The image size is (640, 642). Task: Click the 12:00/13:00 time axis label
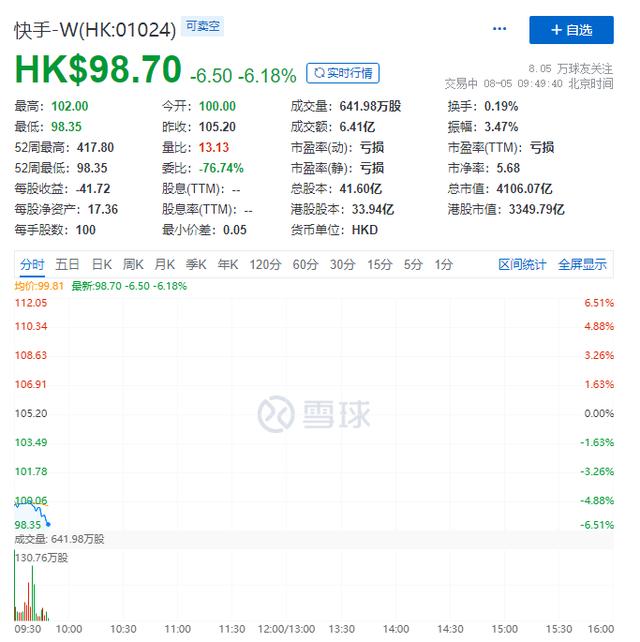[286, 629]
